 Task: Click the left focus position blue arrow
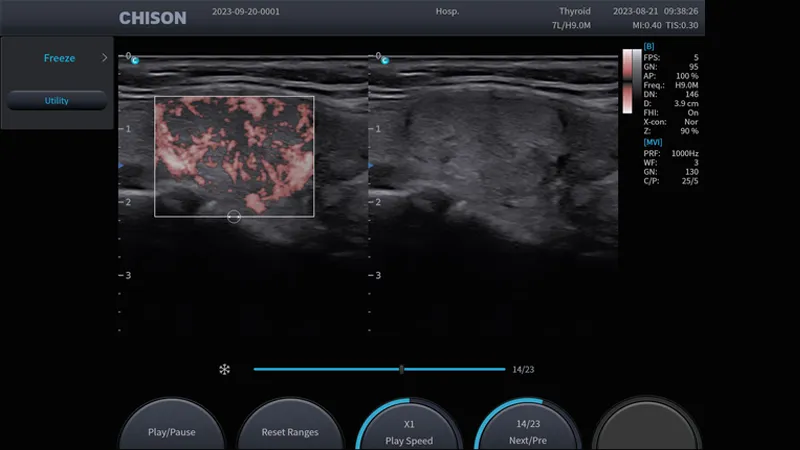coord(121,166)
